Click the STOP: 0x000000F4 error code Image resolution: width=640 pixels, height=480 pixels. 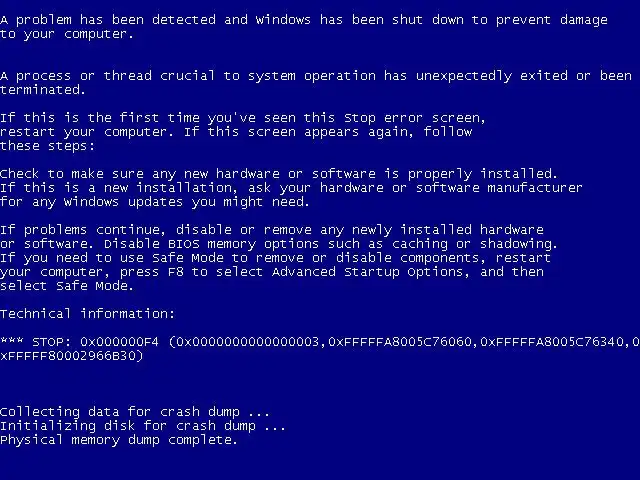pyautogui.click(x=95, y=342)
